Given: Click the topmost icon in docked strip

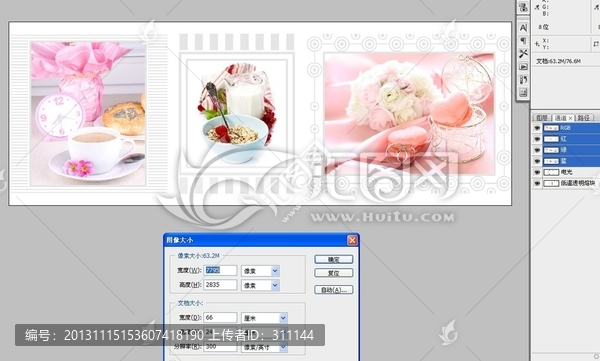Looking at the screenshot, I should tap(523, 7).
